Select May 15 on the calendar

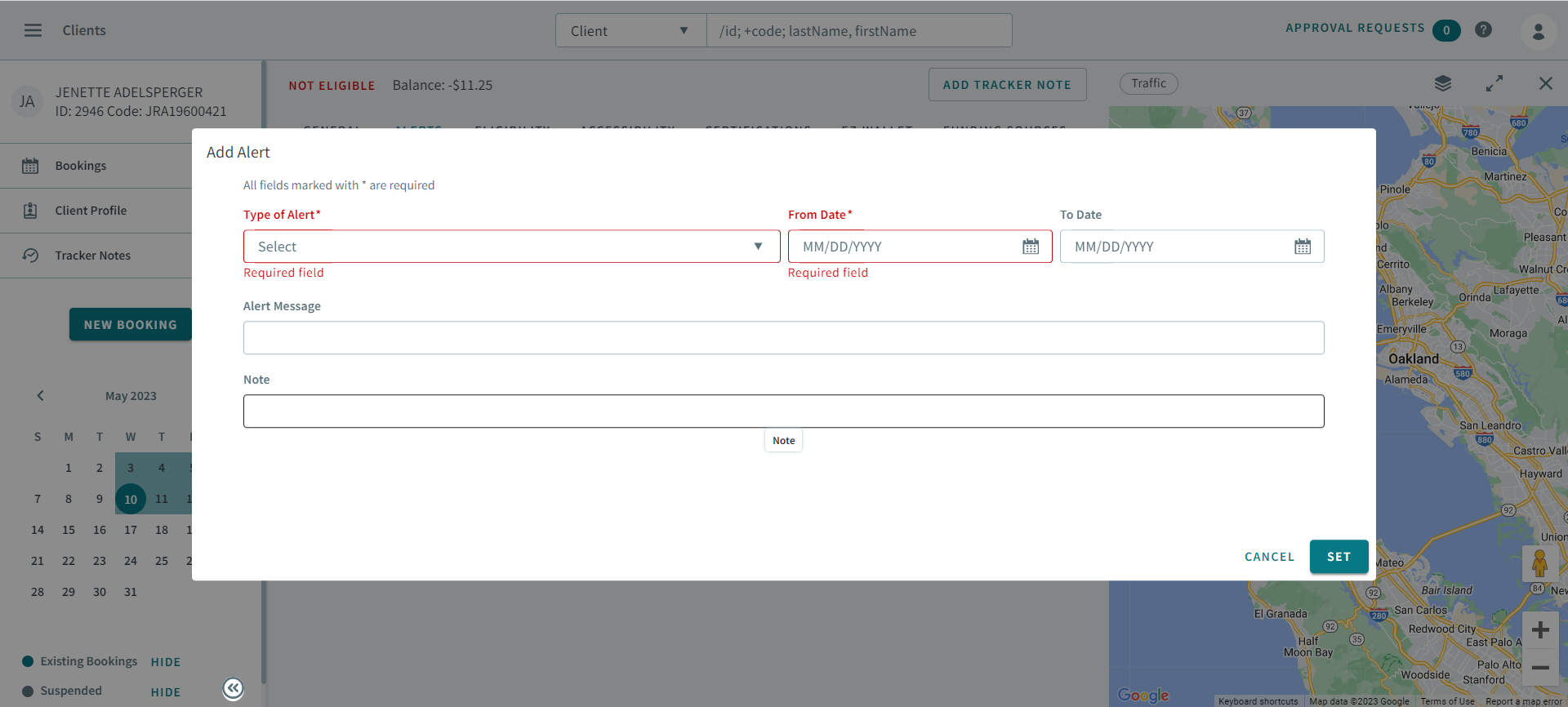click(69, 530)
